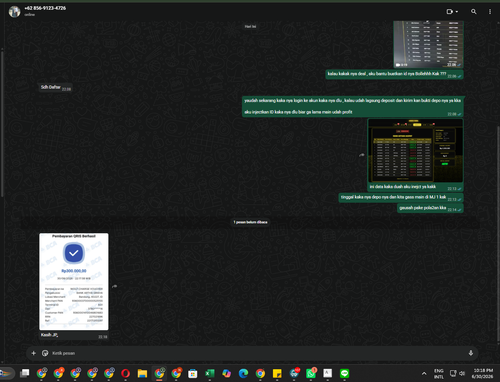This screenshot has width=500, height=382.
Task: Forward the QRIS payment receipt message
Action: [x=115, y=286]
